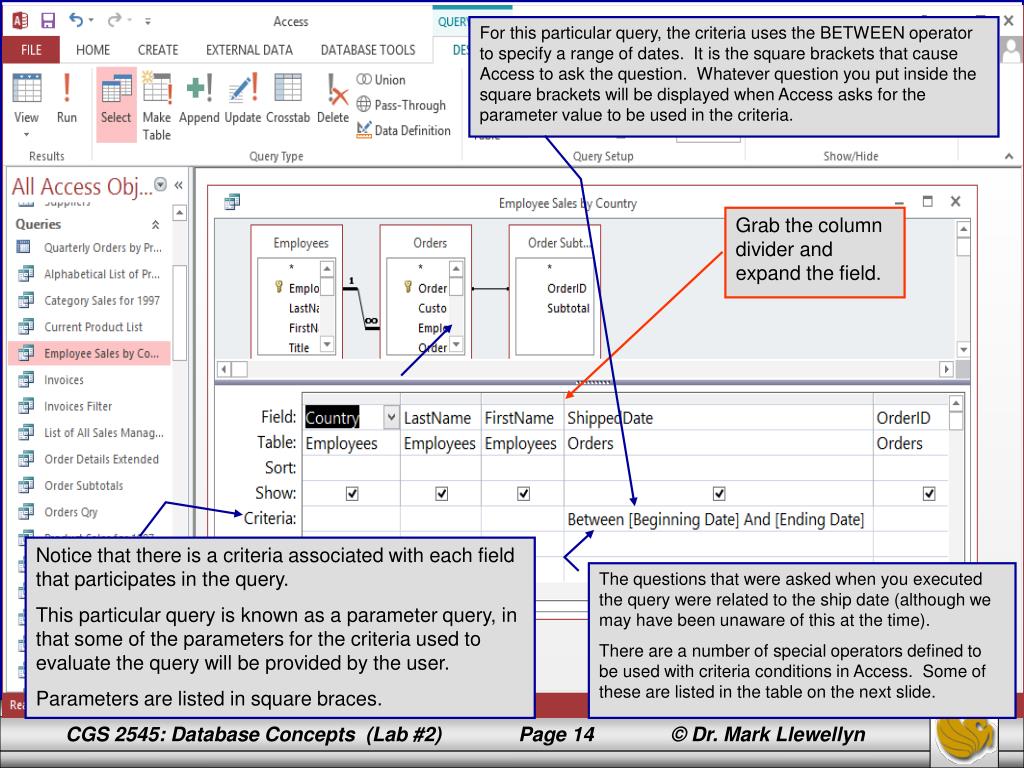
Task: Open the View button dropdown arrow
Action: [26, 135]
